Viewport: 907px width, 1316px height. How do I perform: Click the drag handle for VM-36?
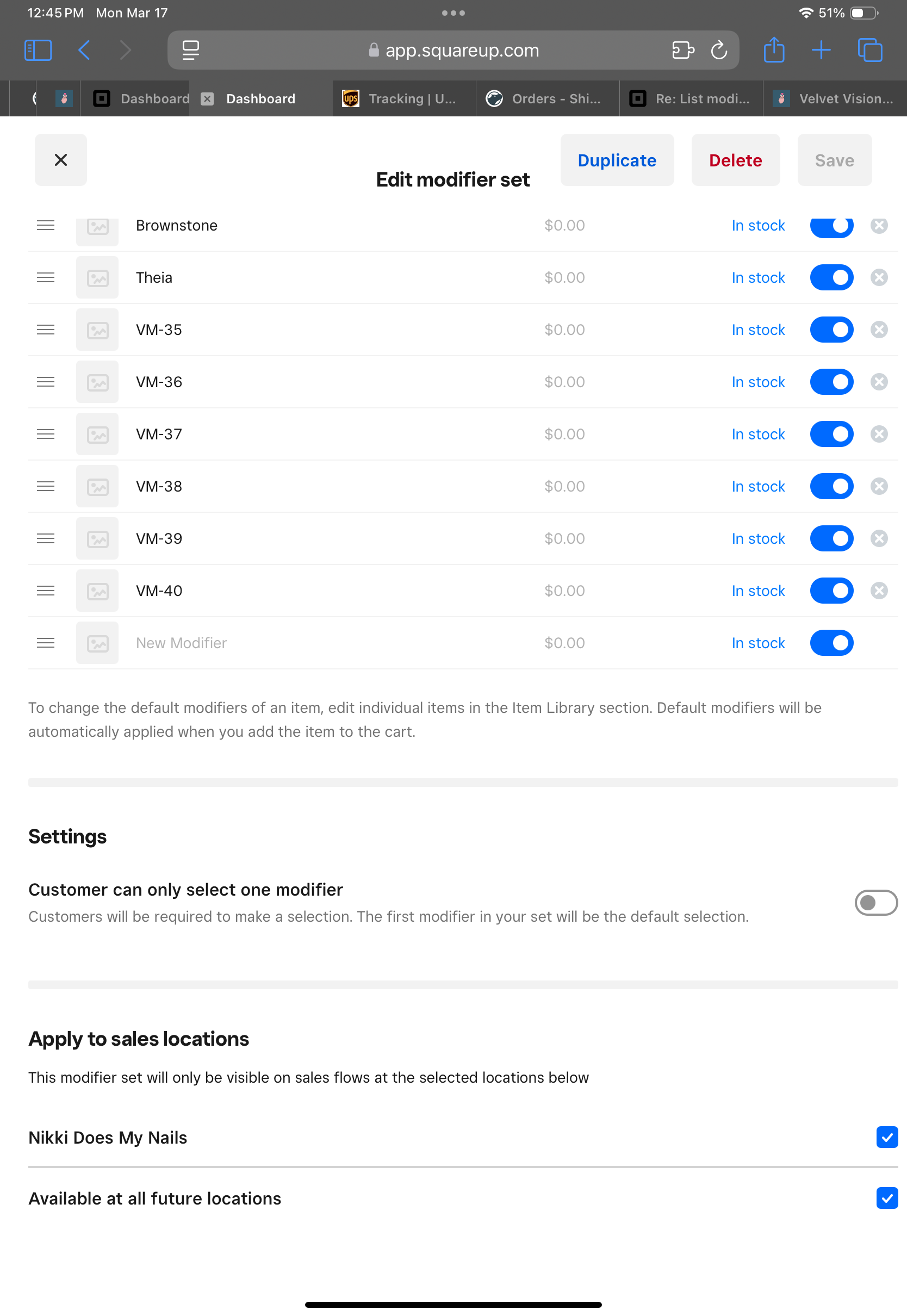[46, 382]
